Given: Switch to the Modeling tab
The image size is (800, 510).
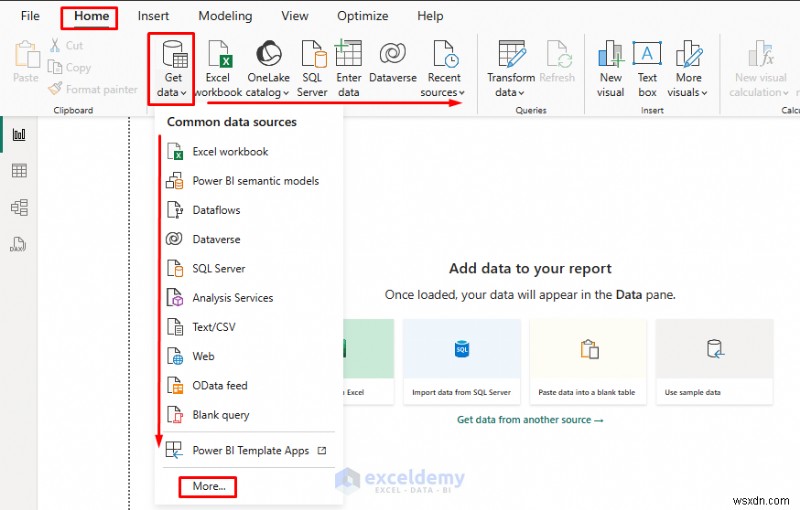Looking at the screenshot, I should tap(225, 16).
